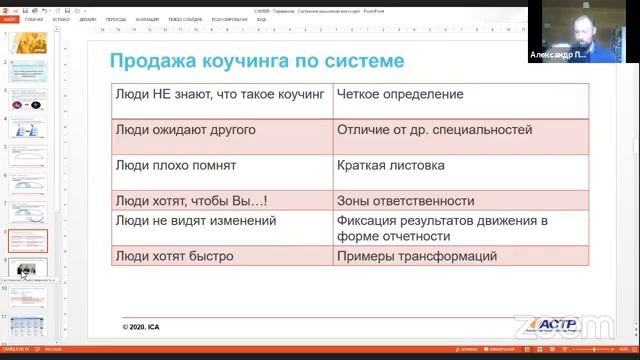
Task: Click the language indicator 'русский' in status bar
Action: coord(53,349)
